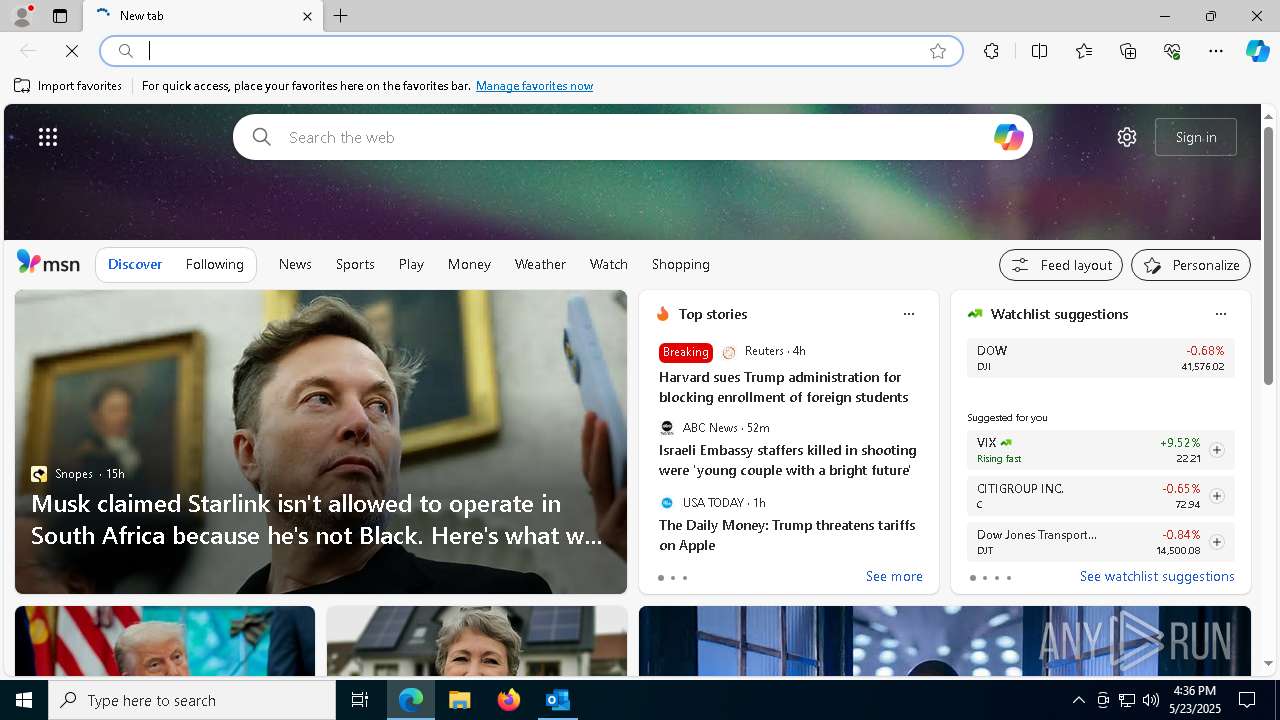1280x720 pixels.
Task: Open the browser profile icon
Action: click(x=21, y=16)
